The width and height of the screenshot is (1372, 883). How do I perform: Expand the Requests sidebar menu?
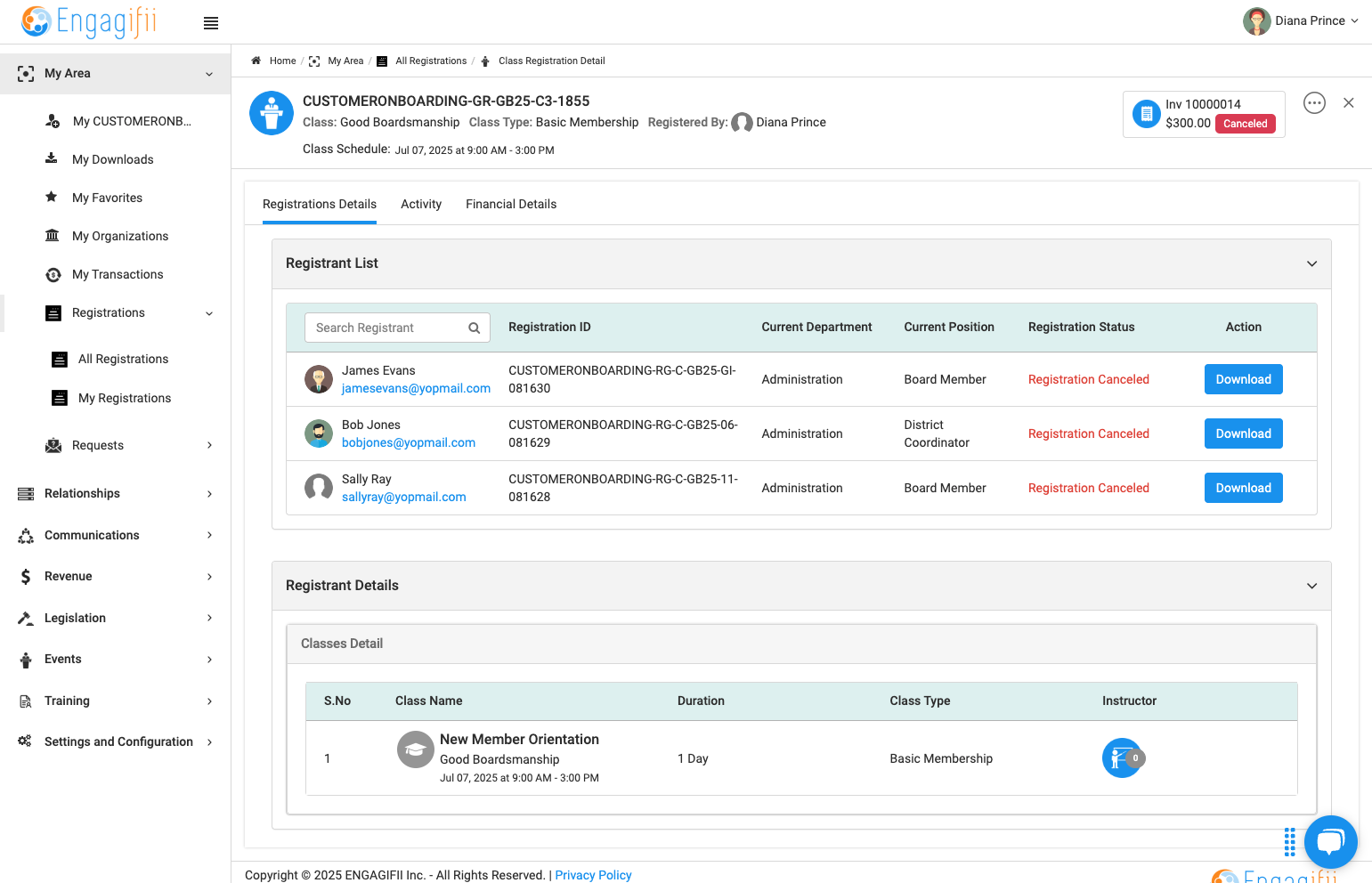point(209,445)
